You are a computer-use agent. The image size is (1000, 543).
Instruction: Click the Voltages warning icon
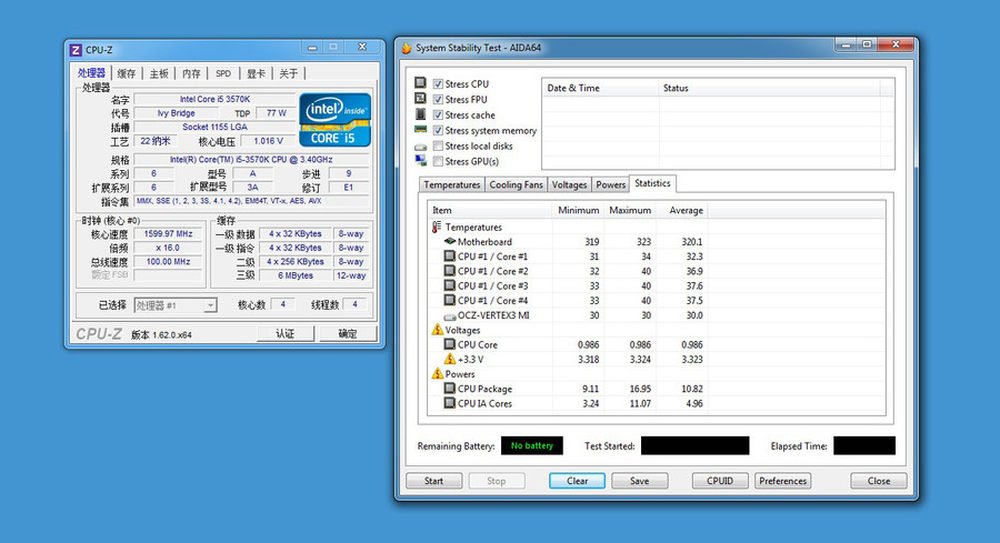click(437, 329)
